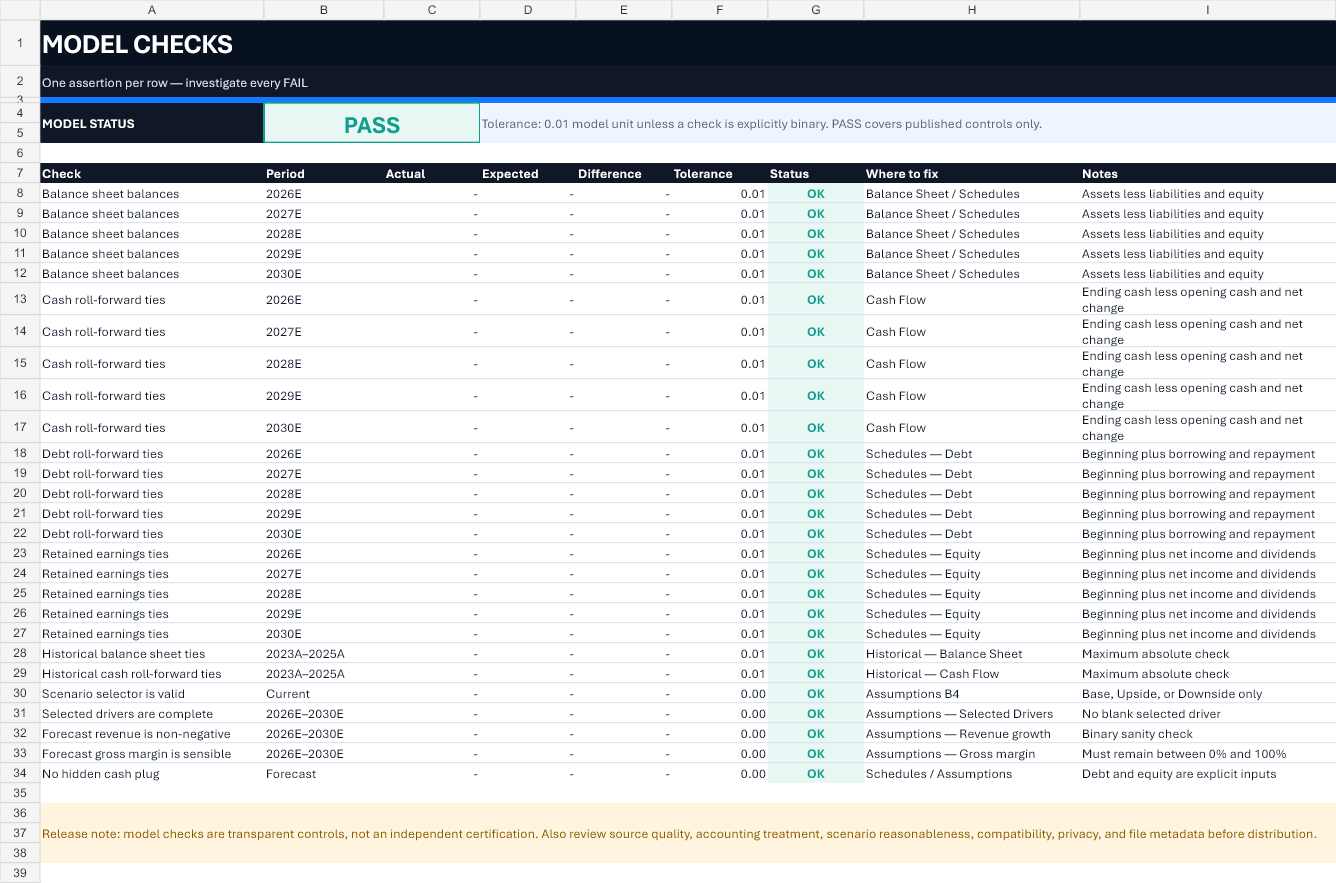Viewport: 1336px width, 883px height.
Task: Select Historical balance sheet ties cell
Action: pos(152,653)
